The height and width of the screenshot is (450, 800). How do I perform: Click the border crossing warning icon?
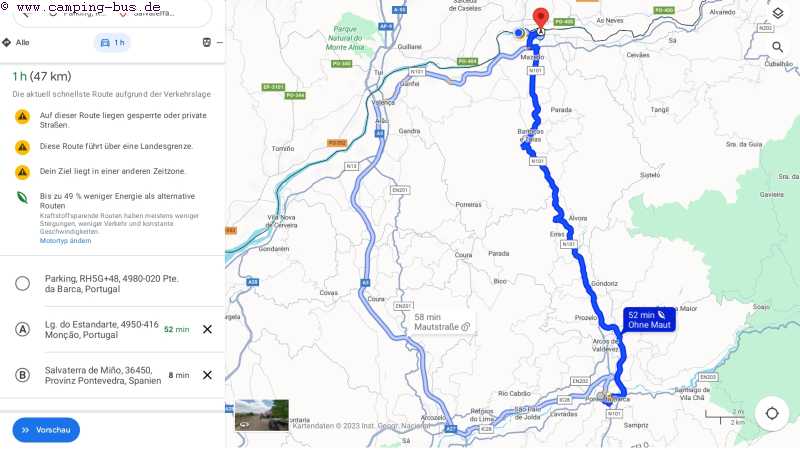pos(22,147)
